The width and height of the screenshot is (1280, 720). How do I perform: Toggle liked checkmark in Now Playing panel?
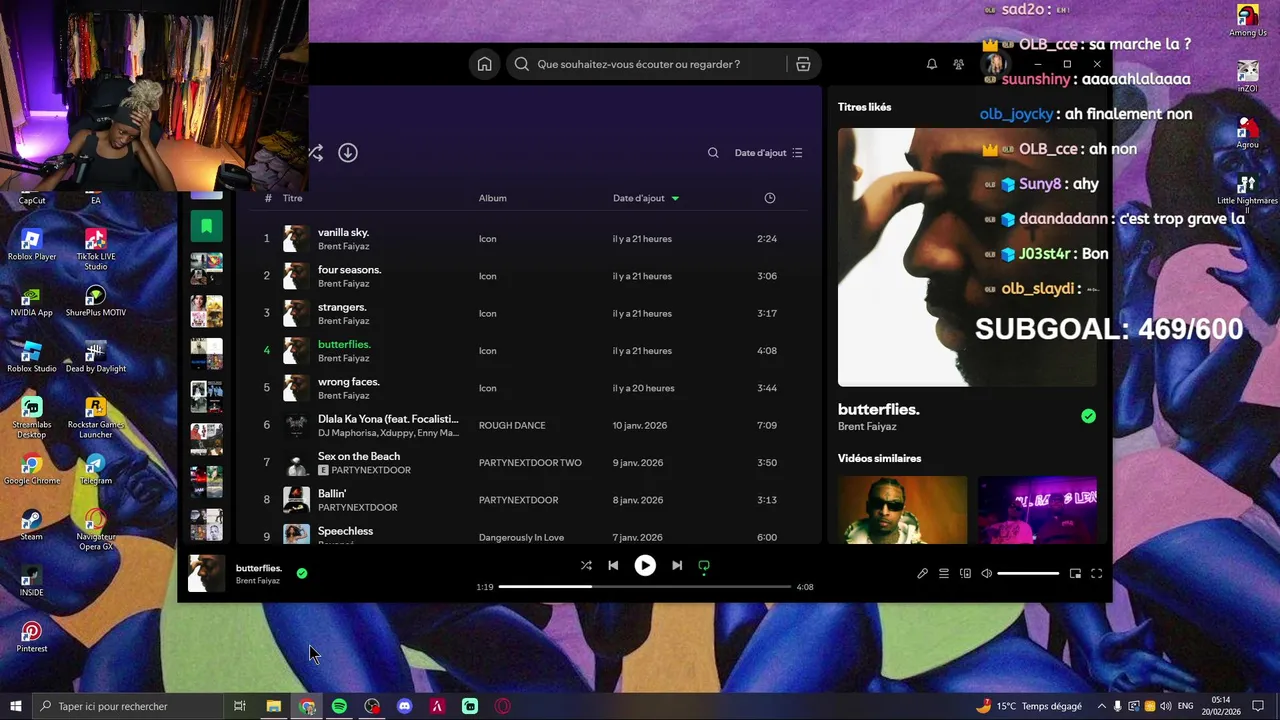click(1088, 416)
